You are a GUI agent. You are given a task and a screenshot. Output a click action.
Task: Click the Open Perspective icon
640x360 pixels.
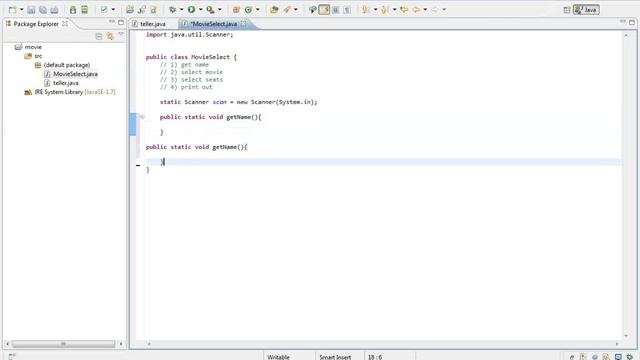567,10
